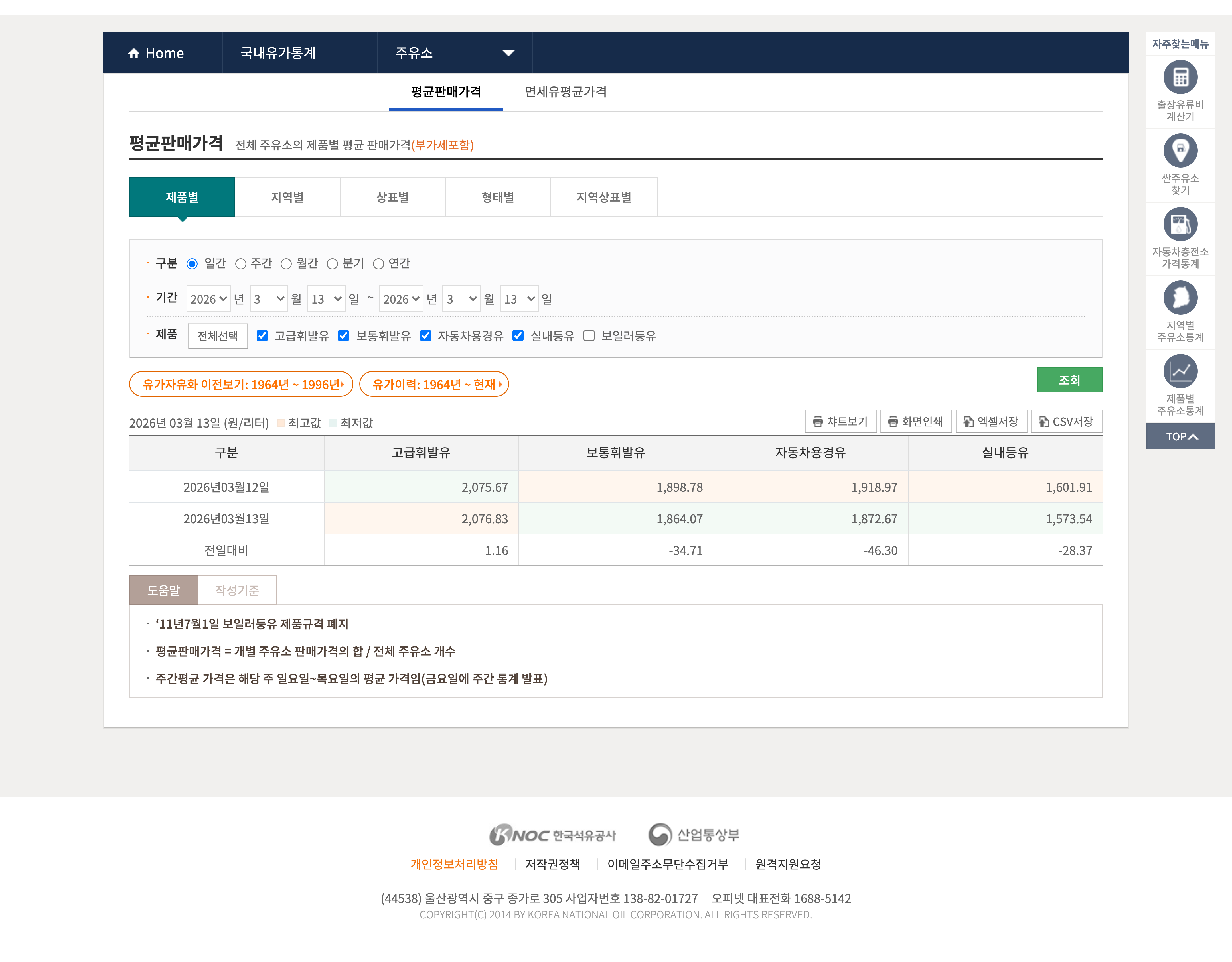1232x962 pixels.
Task: Select the 주간 radio button
Action: (x=241, y=264)
